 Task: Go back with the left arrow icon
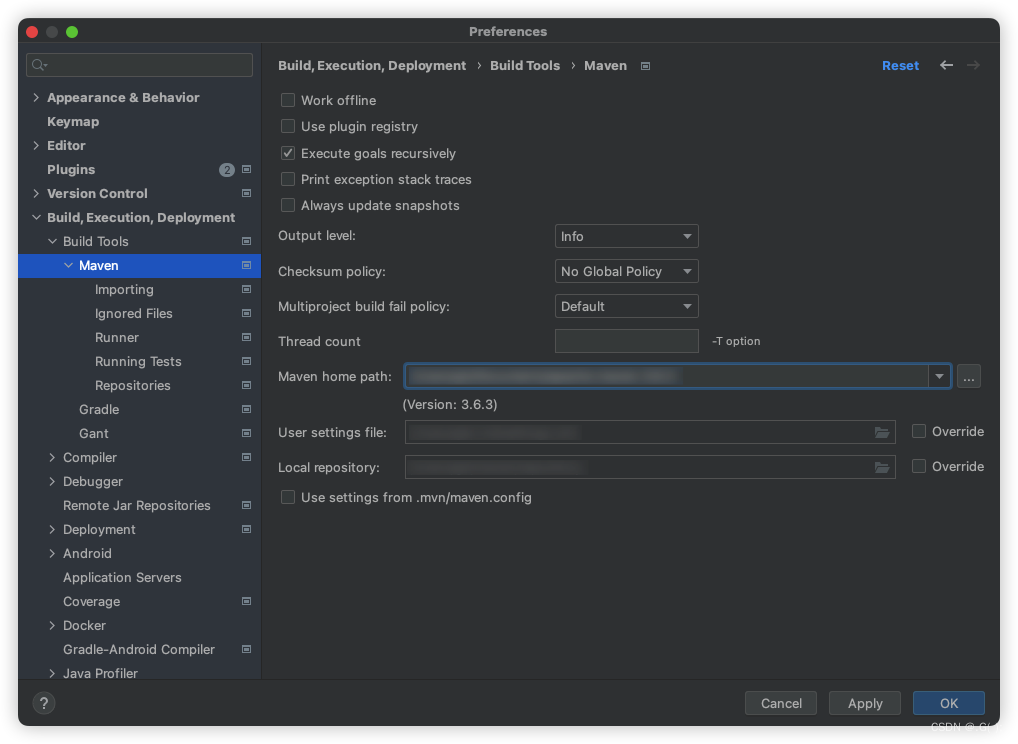click(x=947, y=65)
